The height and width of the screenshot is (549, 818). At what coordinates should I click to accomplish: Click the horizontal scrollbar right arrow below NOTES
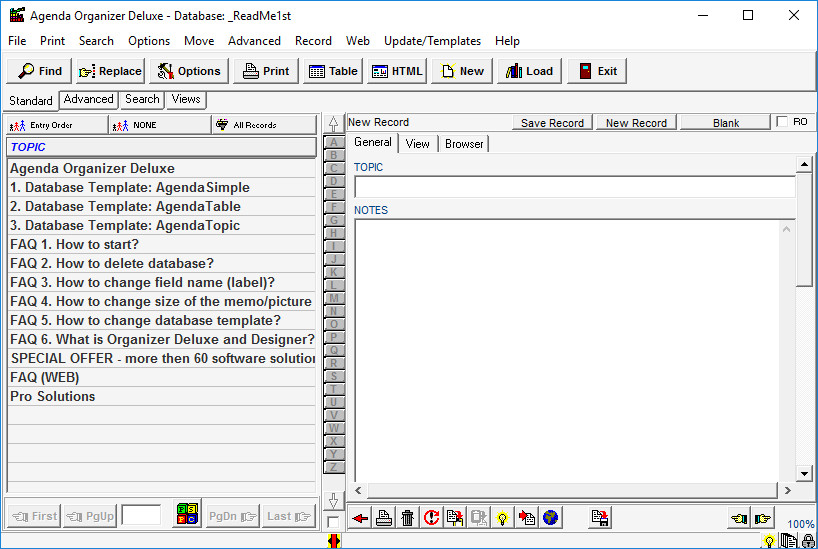(787, 490)
